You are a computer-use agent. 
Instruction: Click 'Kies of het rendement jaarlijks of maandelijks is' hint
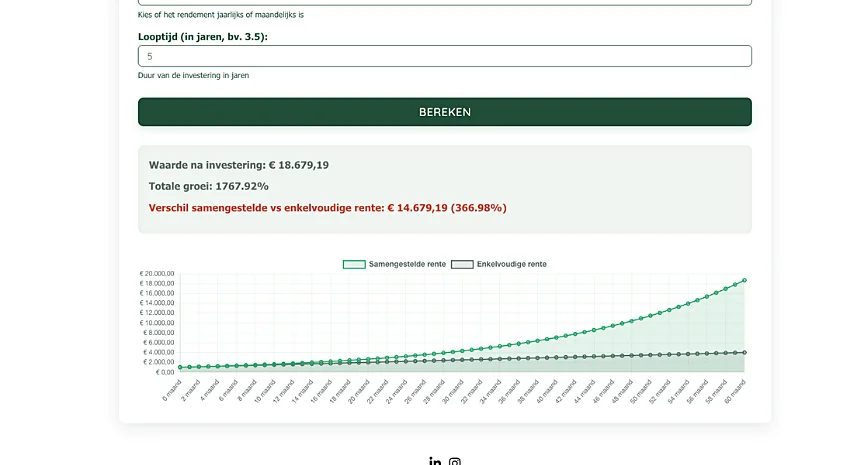(220, 15)
